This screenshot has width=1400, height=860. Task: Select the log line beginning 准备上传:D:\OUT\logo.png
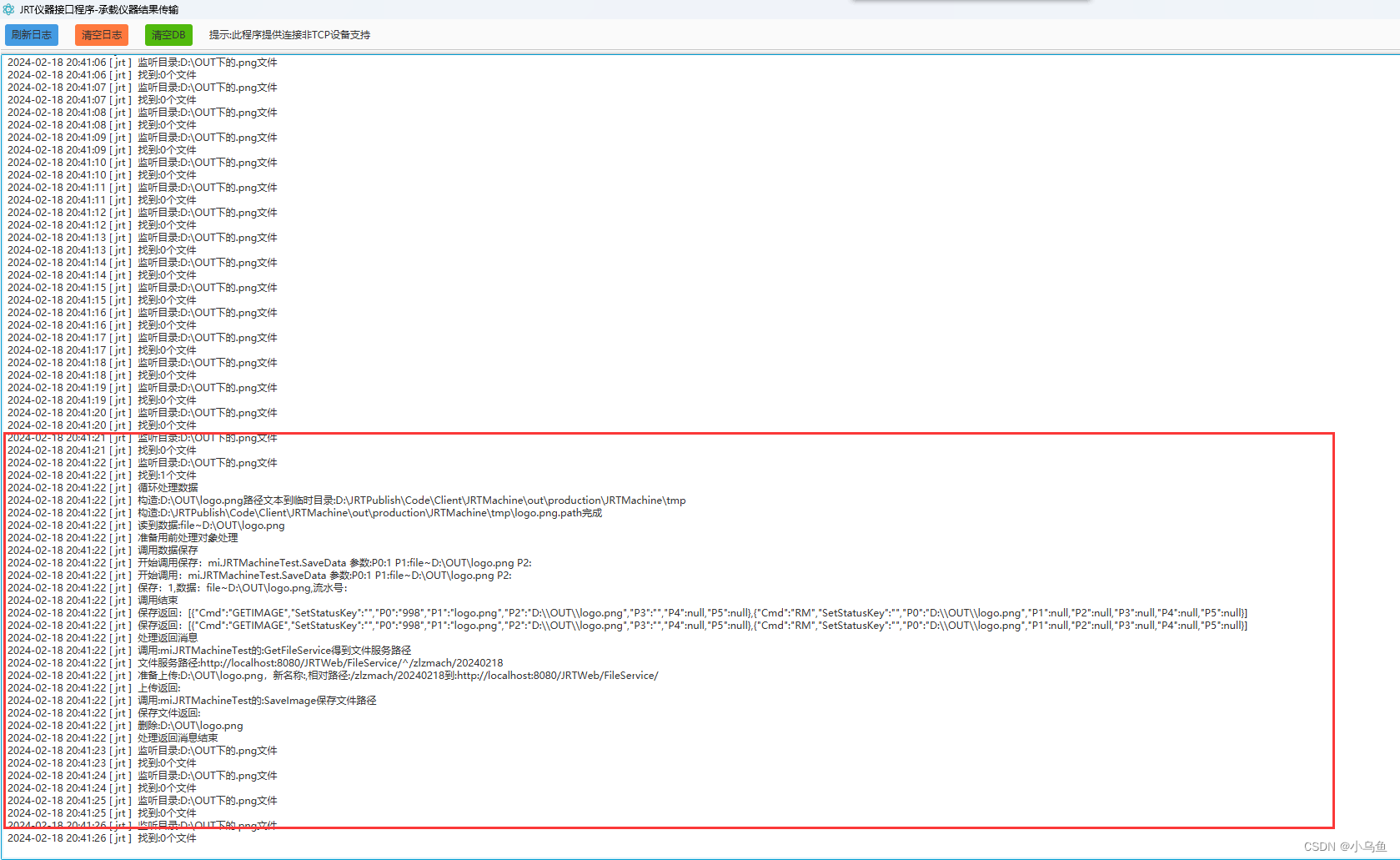click(333, 676)
